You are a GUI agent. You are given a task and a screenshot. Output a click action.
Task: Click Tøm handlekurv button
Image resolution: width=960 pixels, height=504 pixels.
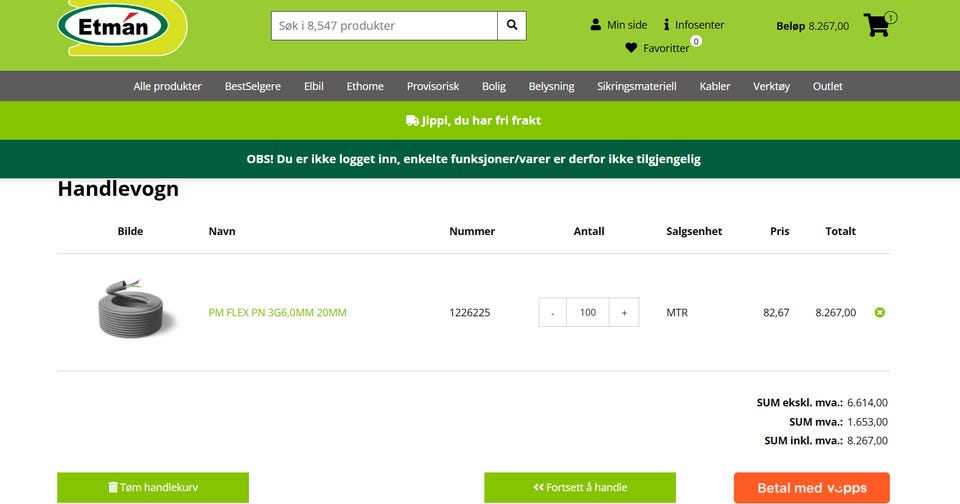(153, 487)
